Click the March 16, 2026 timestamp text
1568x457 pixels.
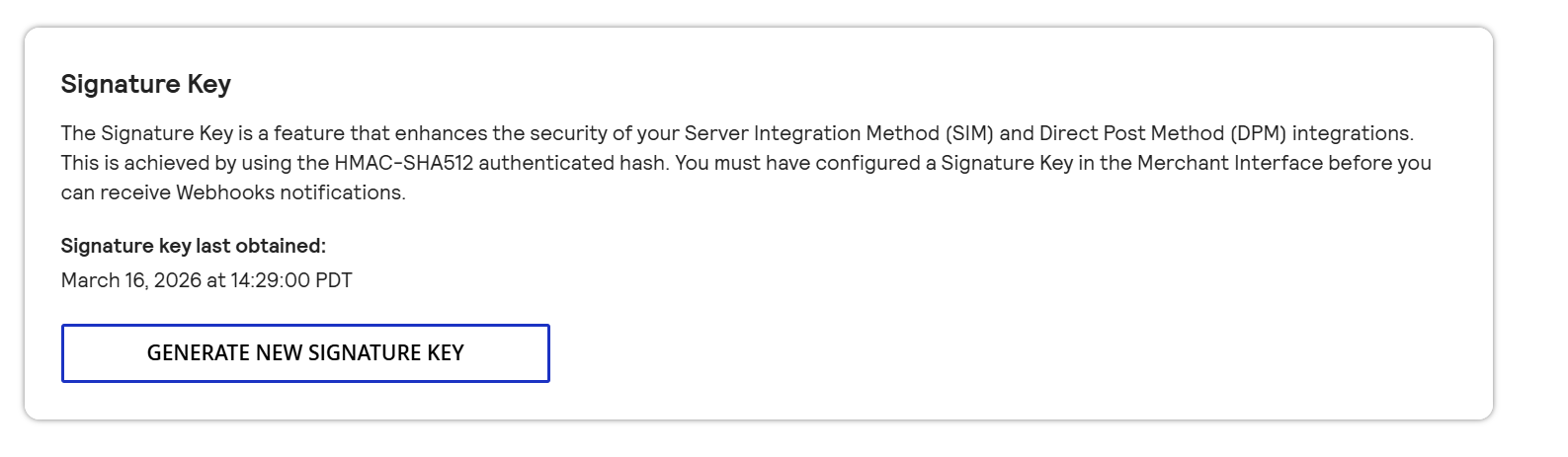tap(206, 280)
